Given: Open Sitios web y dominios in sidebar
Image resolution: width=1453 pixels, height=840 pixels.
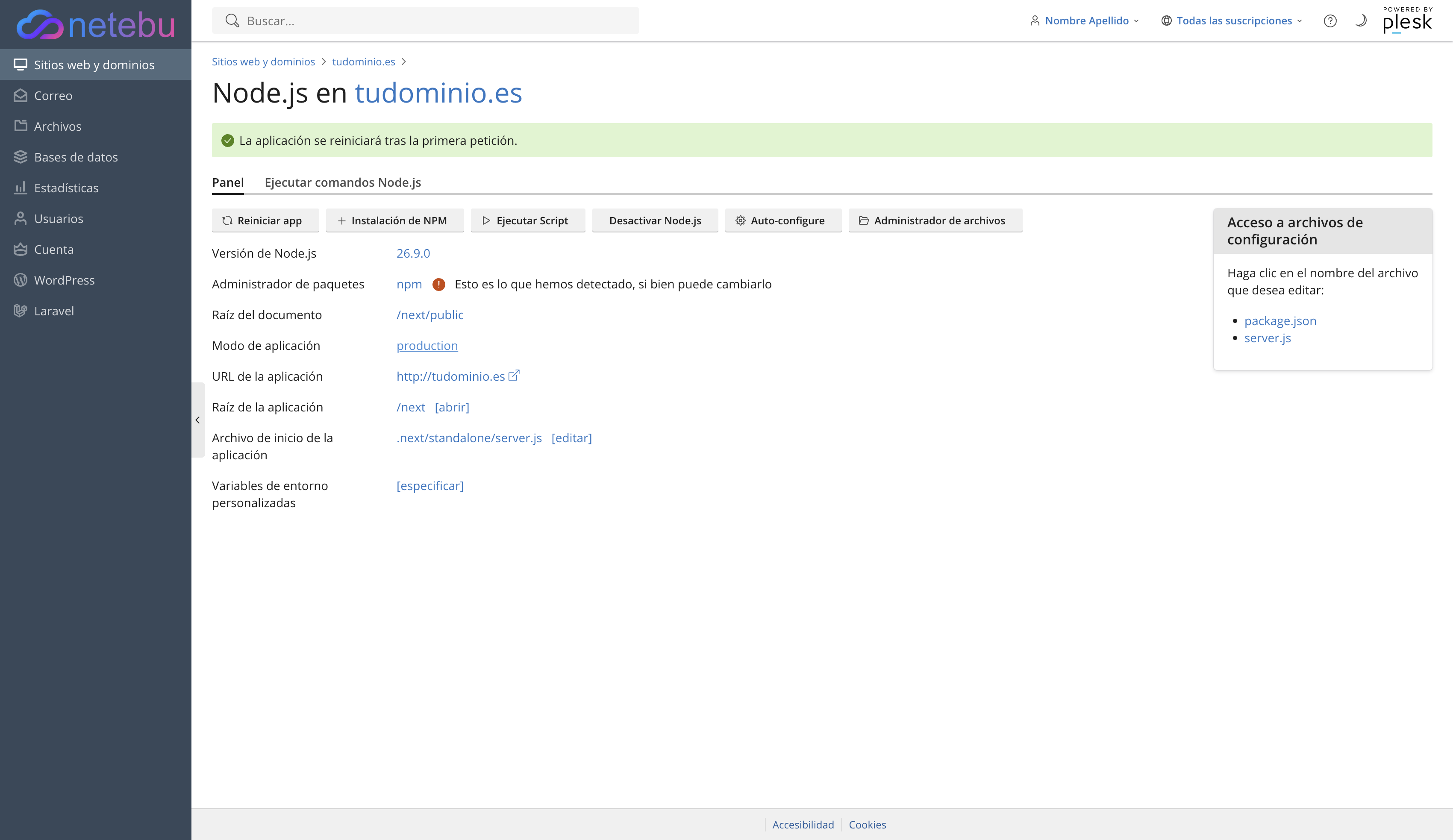Looking at the screenshot, I should (x=96, y=65).
